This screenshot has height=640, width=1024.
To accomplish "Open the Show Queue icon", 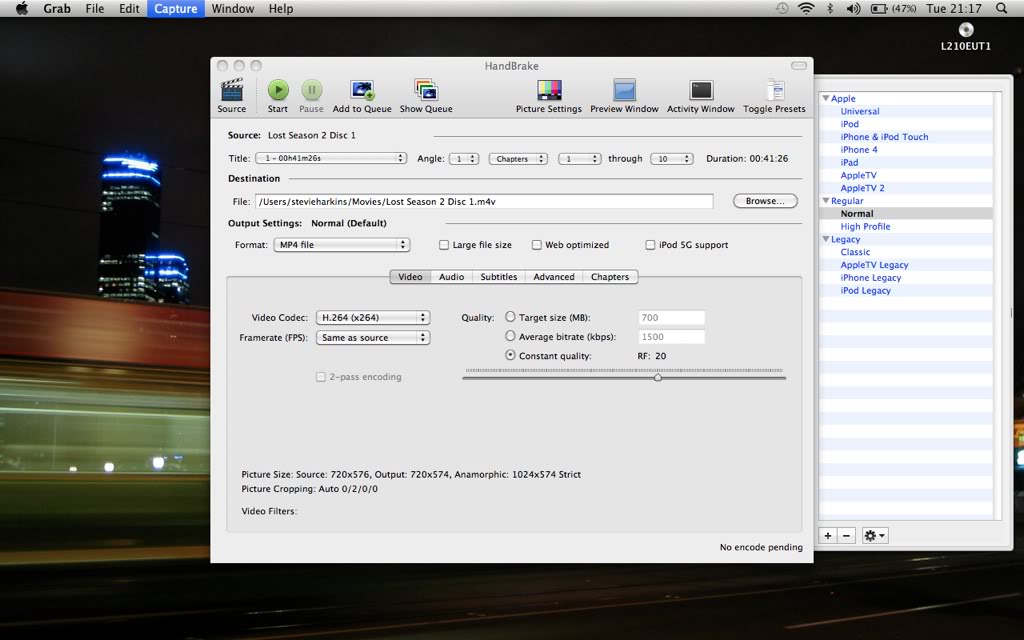I will [x=426, y=90].
